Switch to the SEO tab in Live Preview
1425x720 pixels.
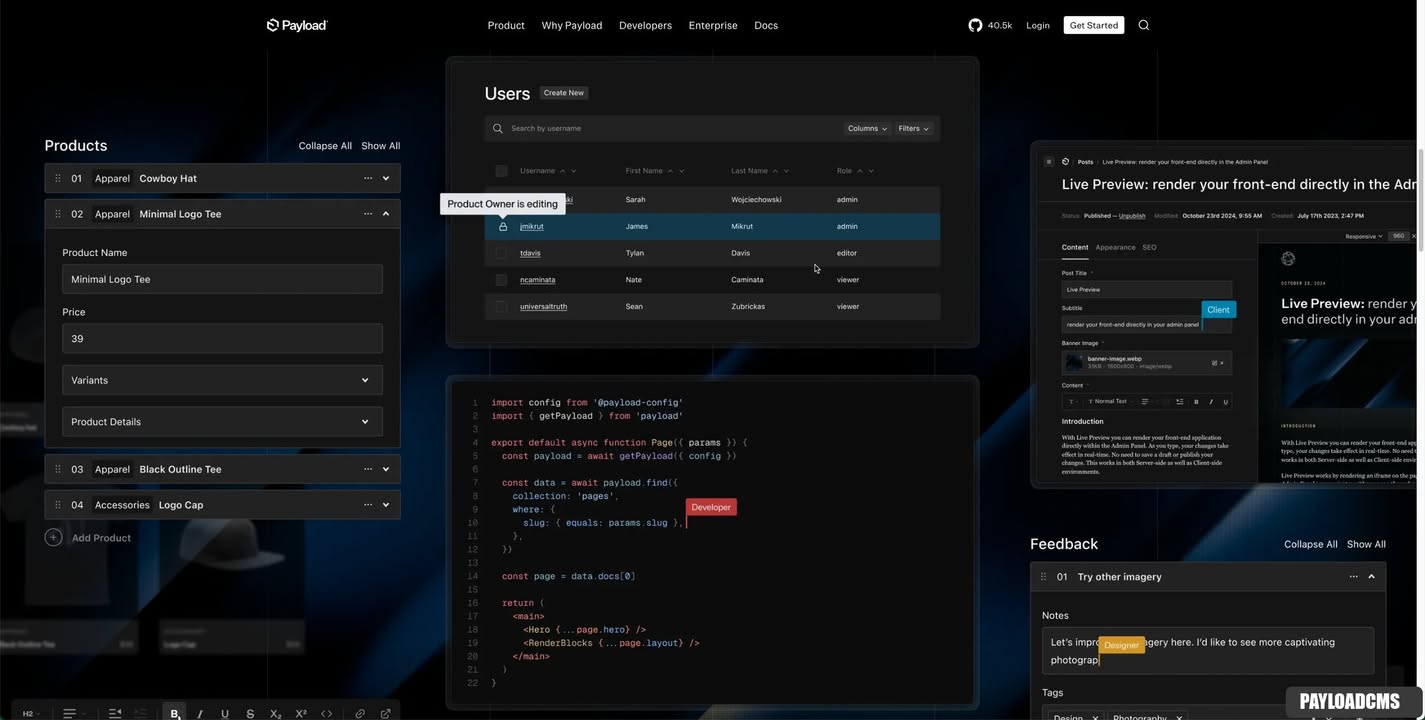[1149, 247]
